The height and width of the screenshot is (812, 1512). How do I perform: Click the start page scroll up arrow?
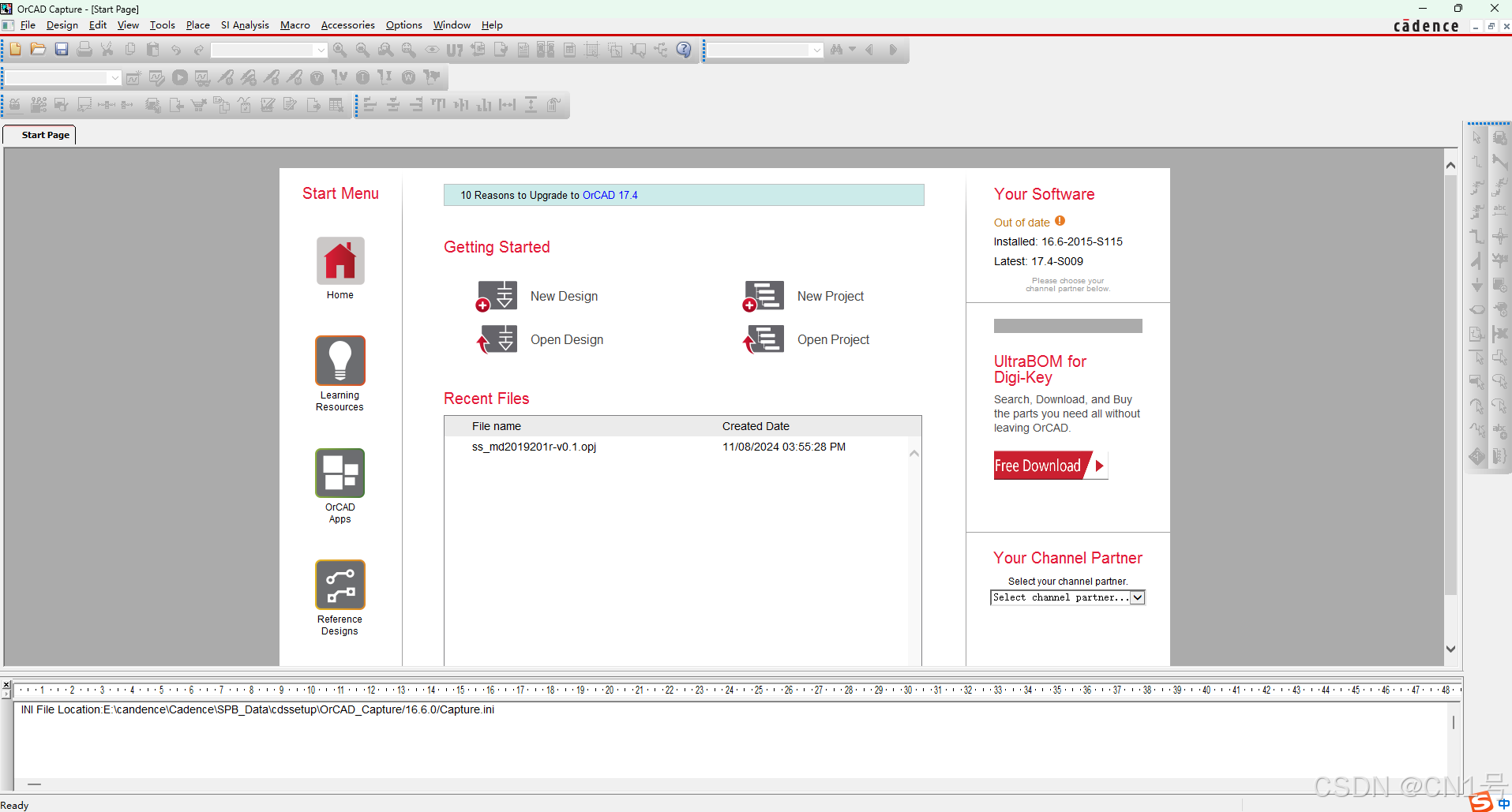pyautogui.click(x=1450, y=165)
